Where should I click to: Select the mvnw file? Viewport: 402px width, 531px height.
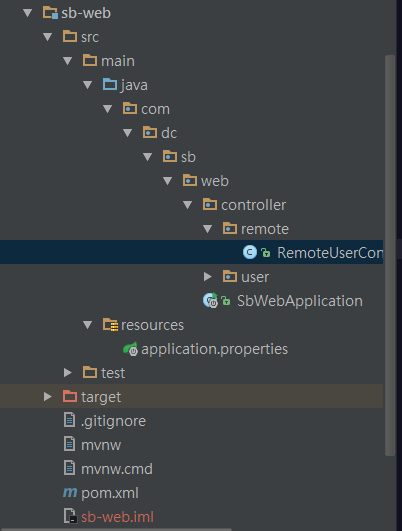pos(92,445)
